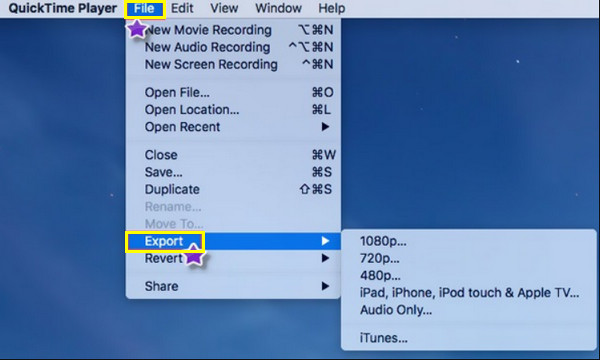Select Open Location… menu item
This screenshot has width=600, height=360.
pos(233,109)
